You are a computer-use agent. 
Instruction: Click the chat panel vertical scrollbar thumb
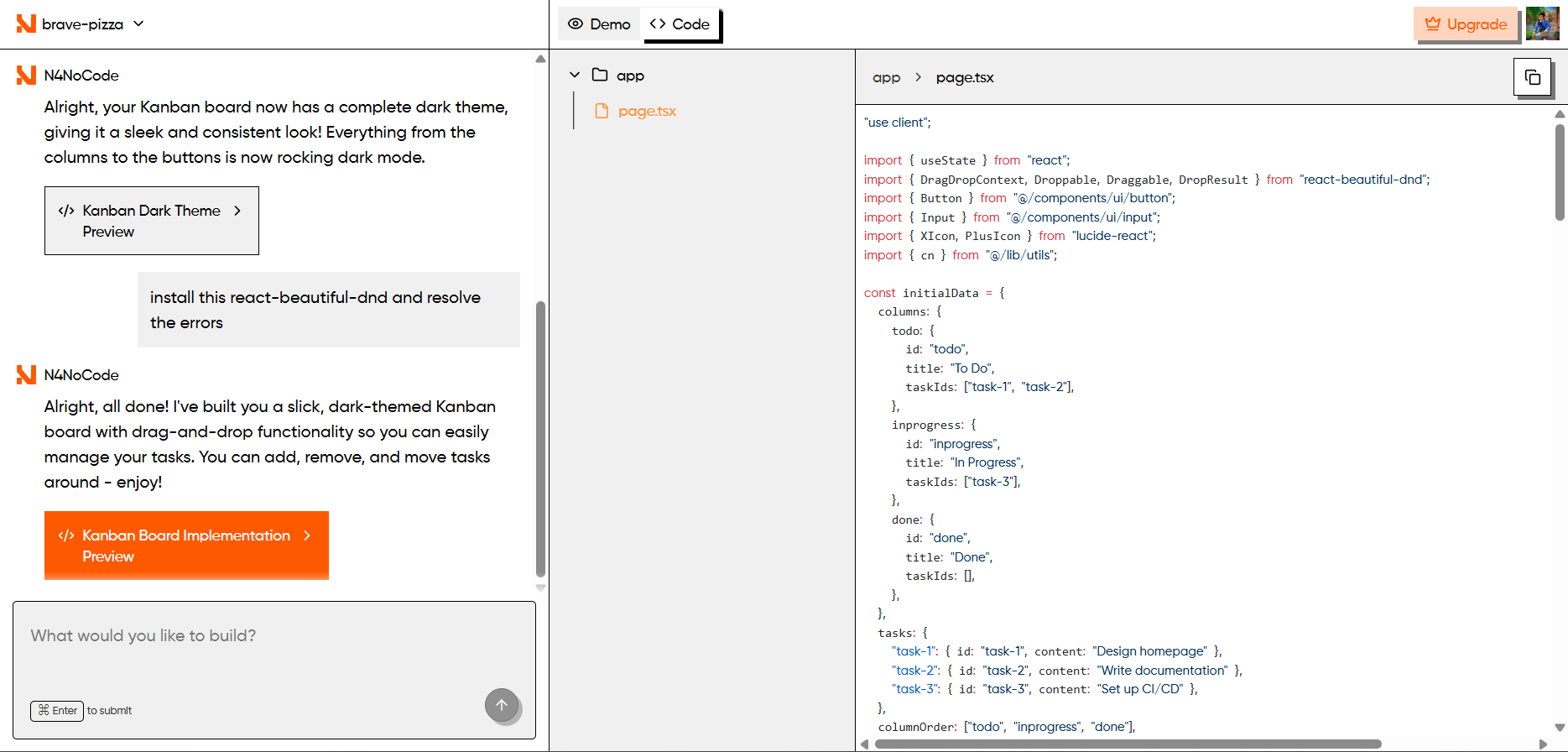540,439
